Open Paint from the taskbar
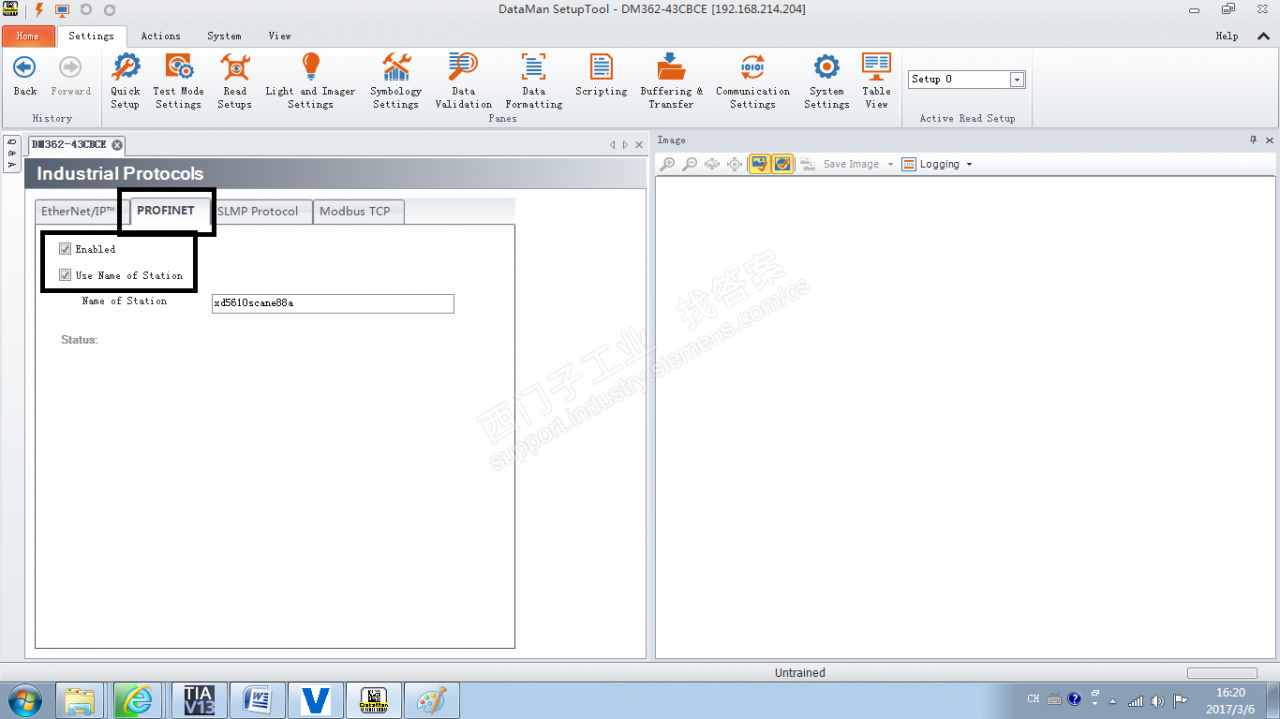Screen dimensions: 1280x719 click(x=433, y=699)
